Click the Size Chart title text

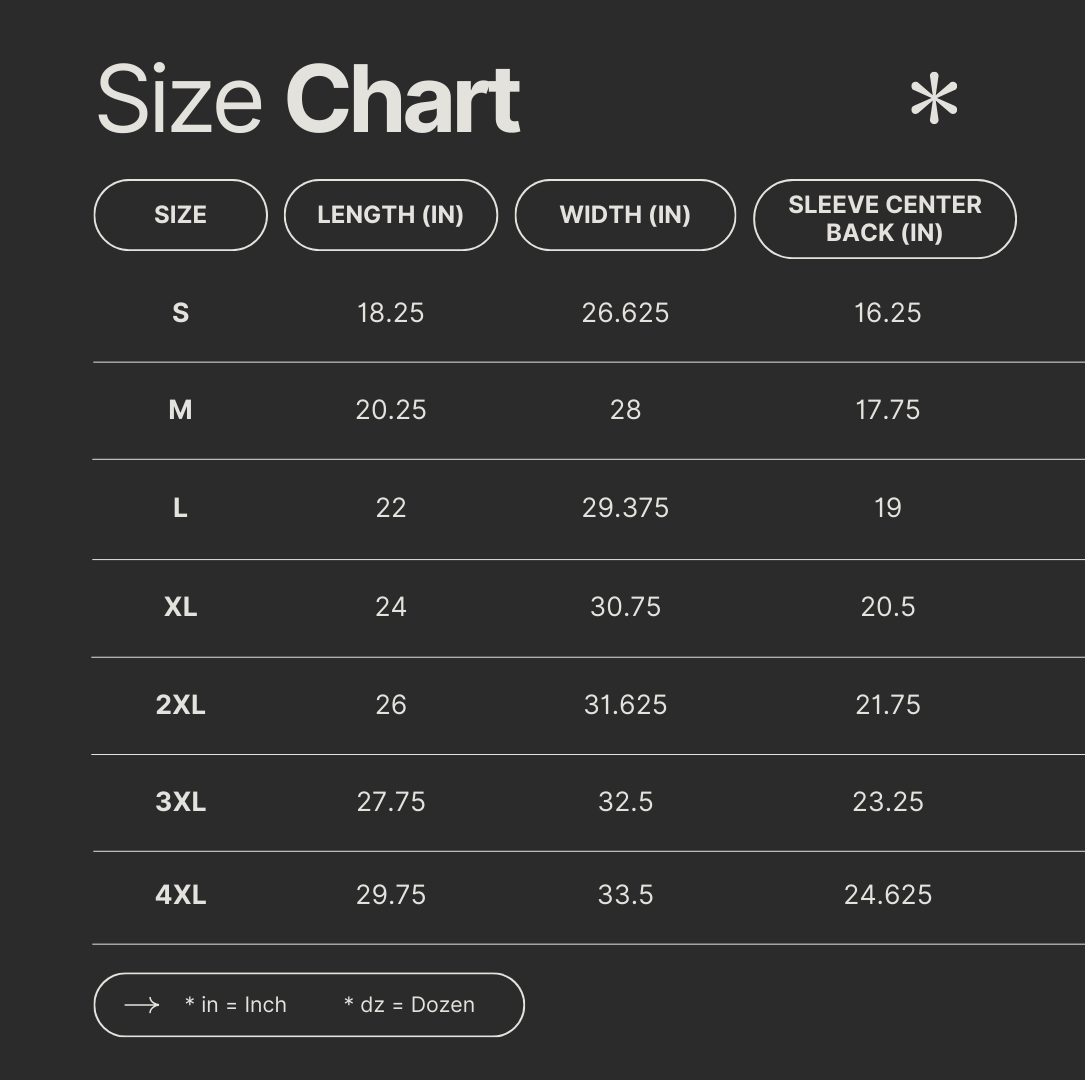[x=308, y=99]
